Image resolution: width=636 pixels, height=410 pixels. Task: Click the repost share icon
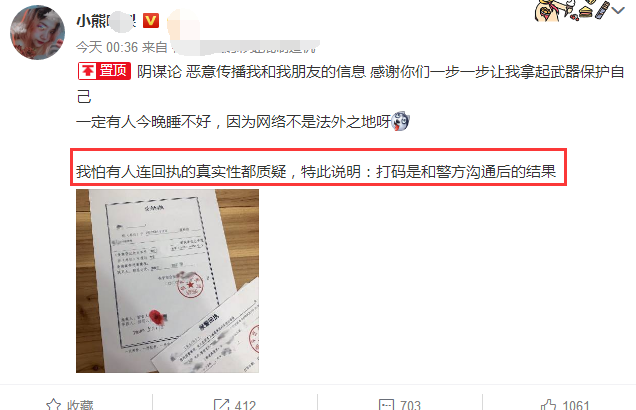pyautogui.click(x=221, y=404)
